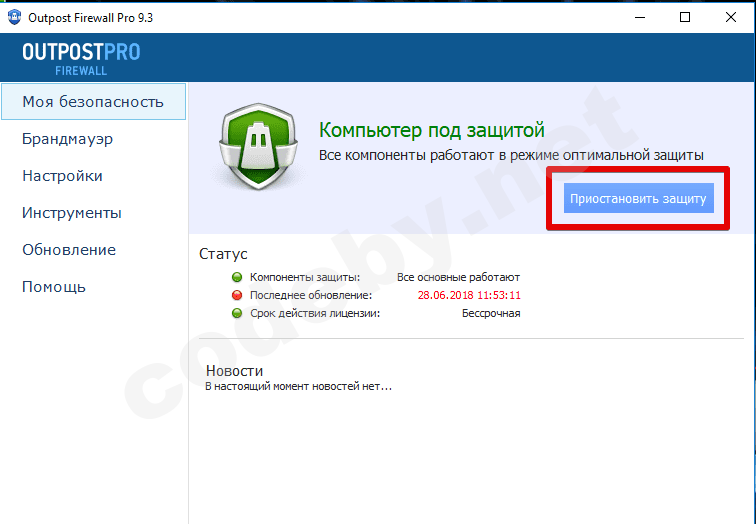Click the Компоненты защиты label

click(305, 277)
